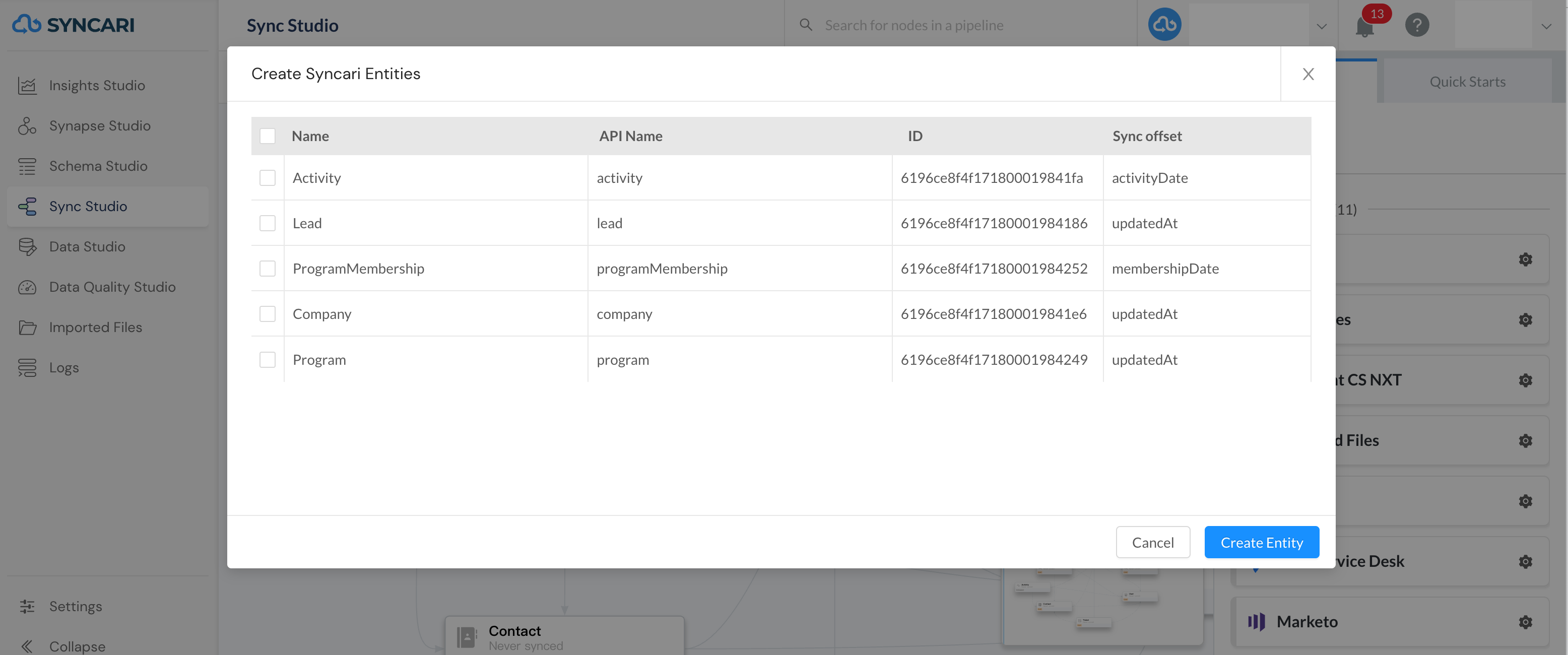Click the Contact node icon in pipeline
Image resolution: width=1568 pixels, height=655 pixels.
pyautogui.click(x=466, y=637)
